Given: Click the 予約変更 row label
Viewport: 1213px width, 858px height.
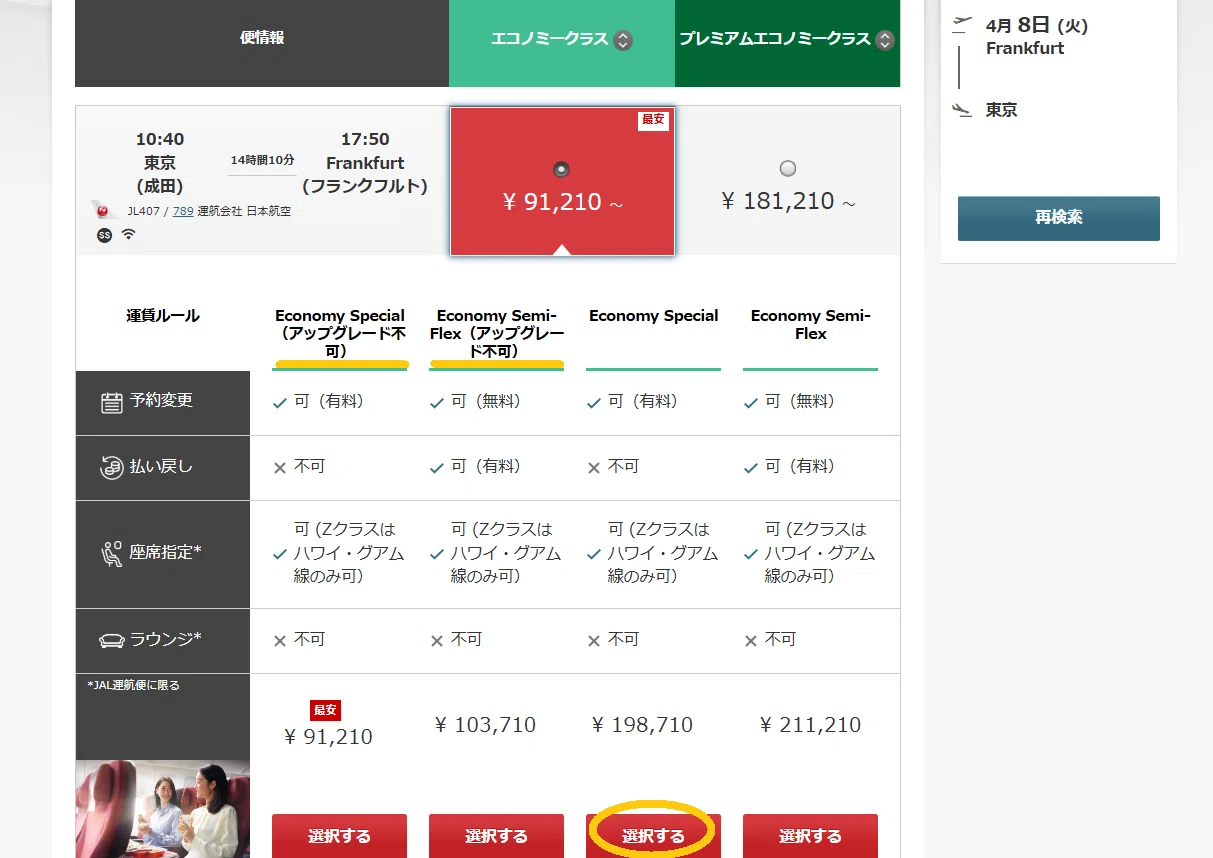Looking at the screenshot, I should click(x=161, y=401).
